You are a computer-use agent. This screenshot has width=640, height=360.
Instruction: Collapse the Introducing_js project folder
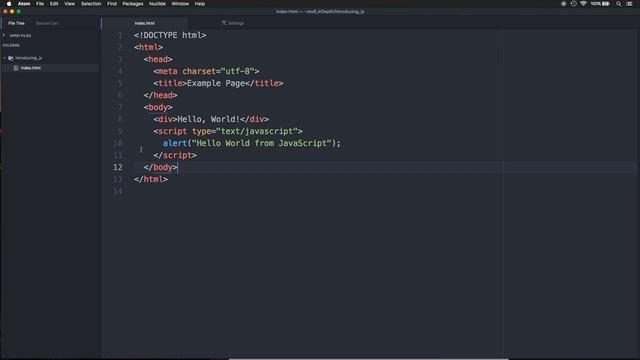[x=5, y=58]
